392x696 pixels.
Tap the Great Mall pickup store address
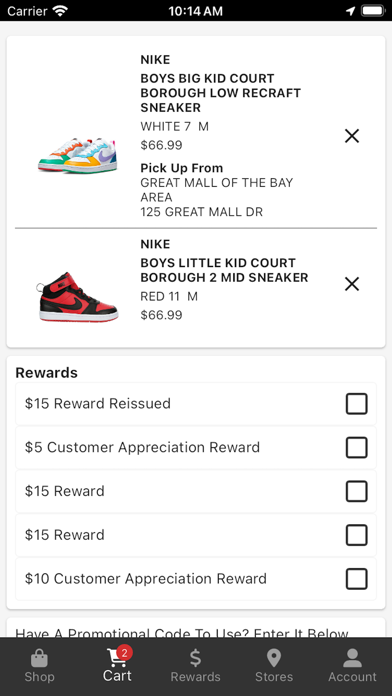[217, 197]
